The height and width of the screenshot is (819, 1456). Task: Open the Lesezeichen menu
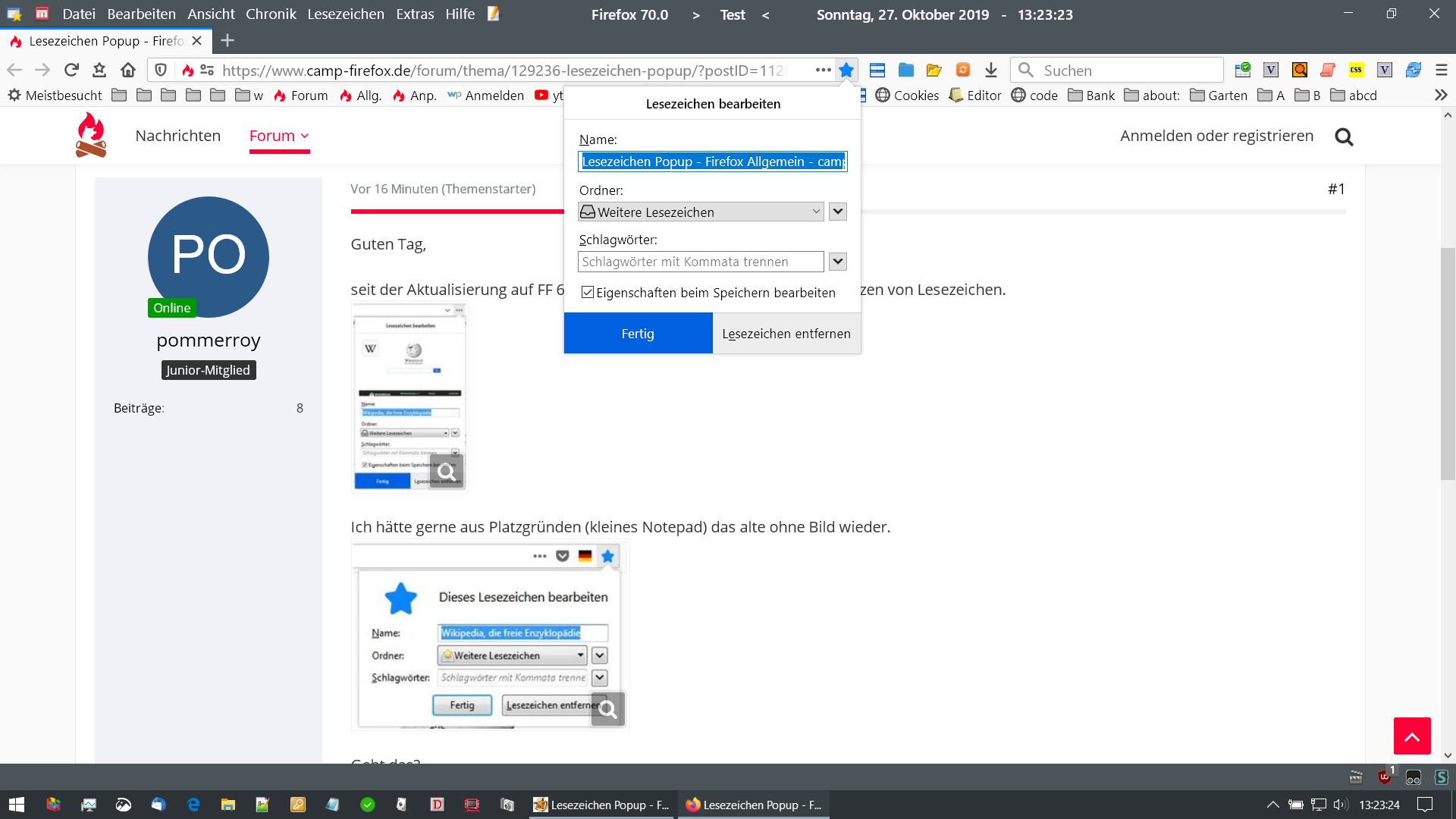345,14
